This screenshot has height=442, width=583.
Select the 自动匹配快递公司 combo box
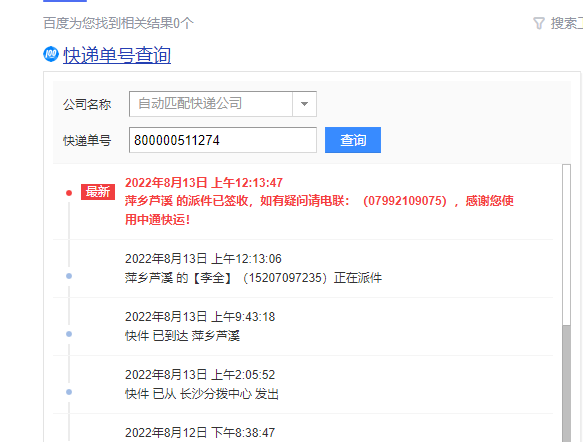223,104
